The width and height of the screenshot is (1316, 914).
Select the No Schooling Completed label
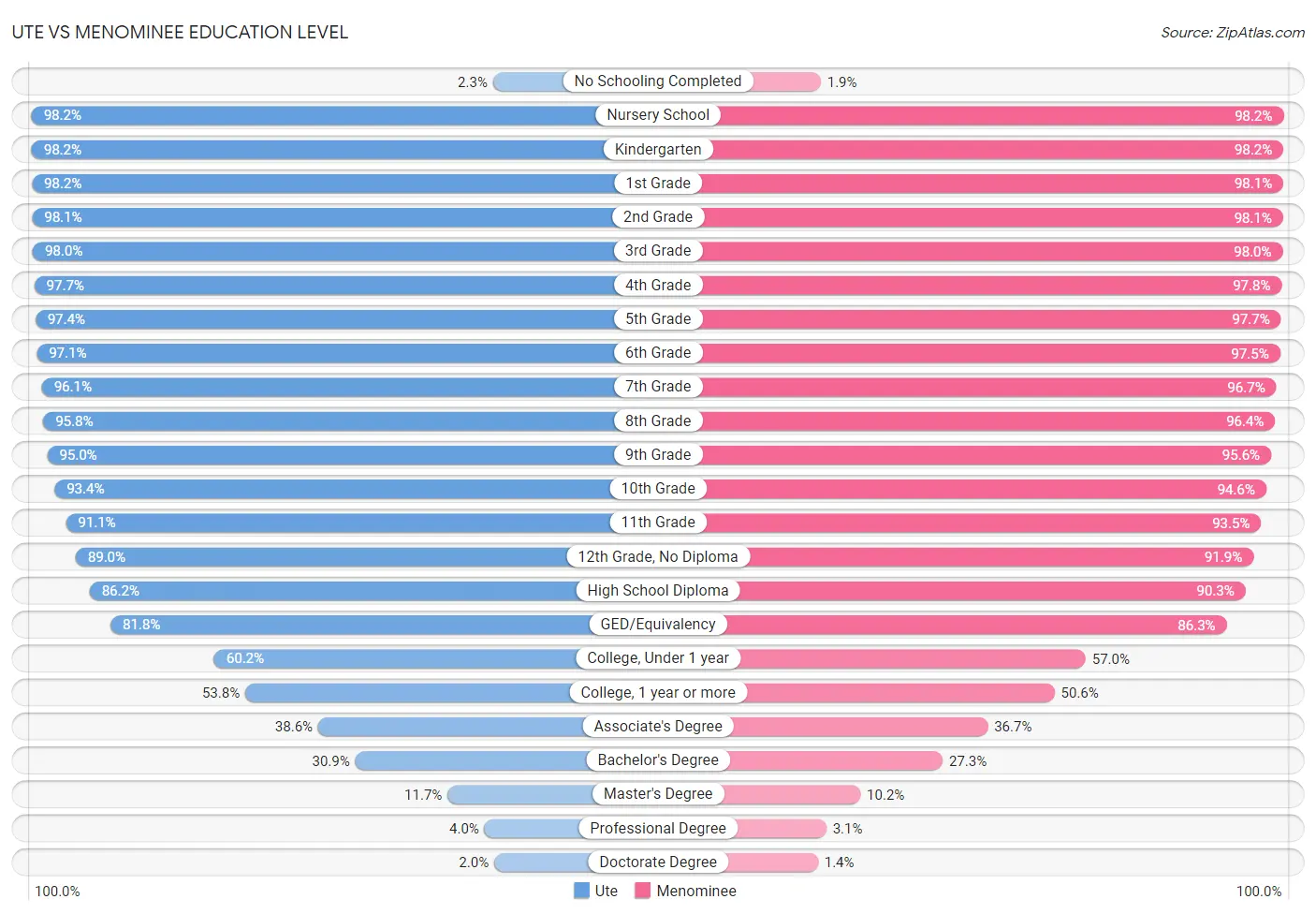pos(658,81)
